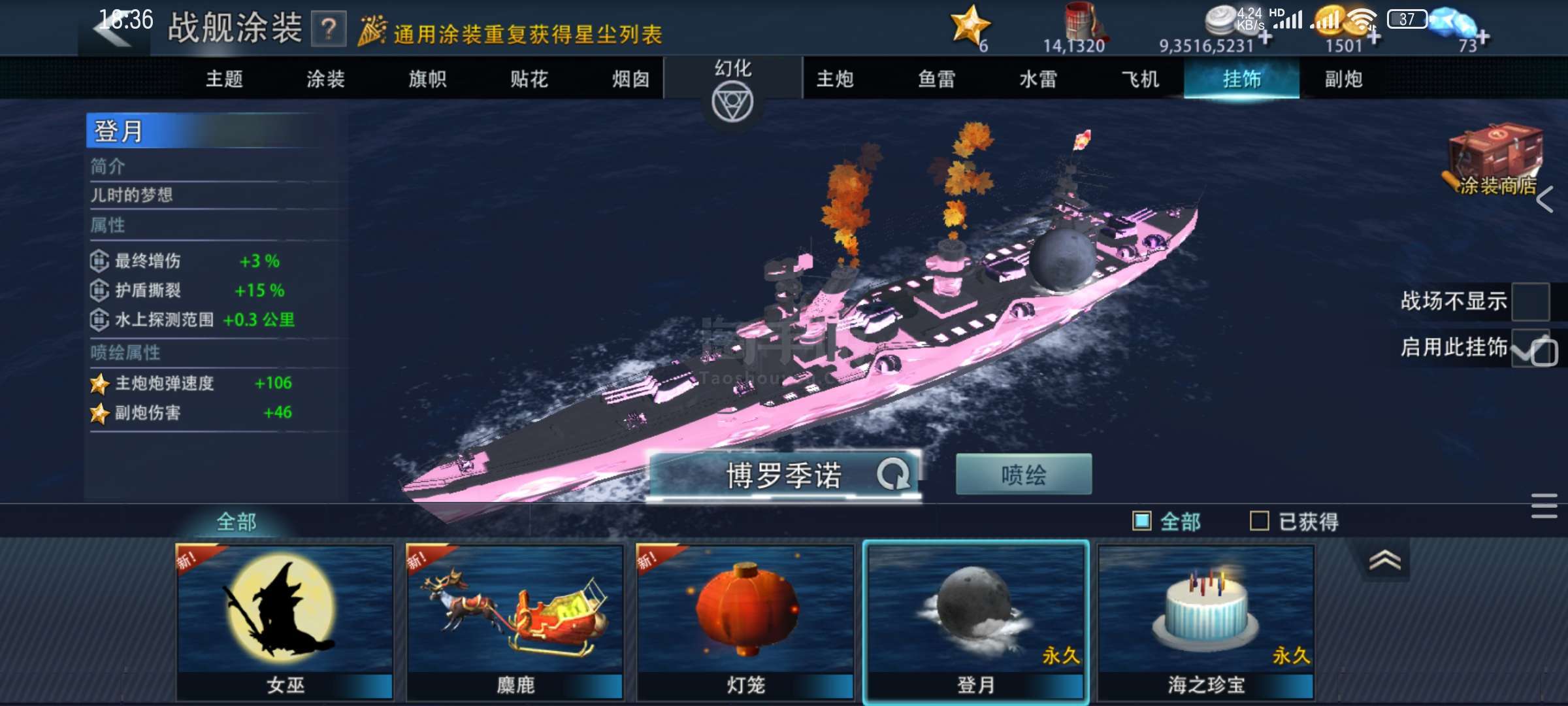
Task: Click the 幻化 triangle emblem icon
Action: (732, 103)
